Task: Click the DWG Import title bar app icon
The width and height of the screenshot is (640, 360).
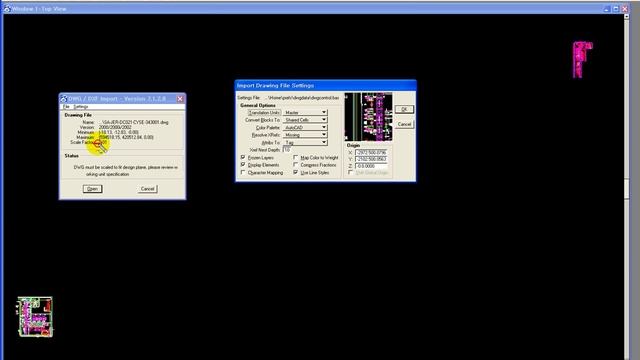Action: tap(63, 99)
